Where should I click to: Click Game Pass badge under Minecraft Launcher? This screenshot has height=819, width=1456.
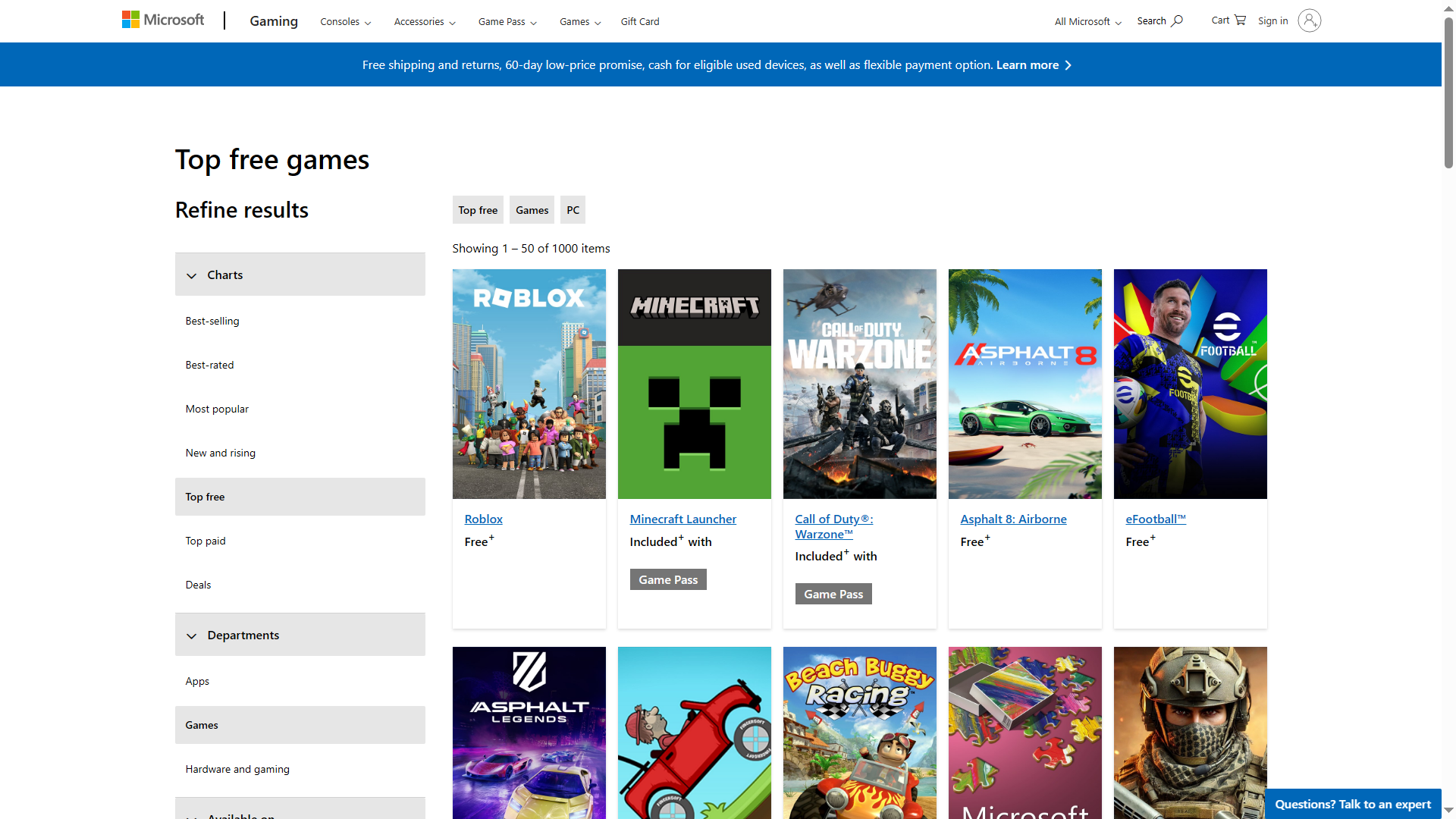(668, 579)
